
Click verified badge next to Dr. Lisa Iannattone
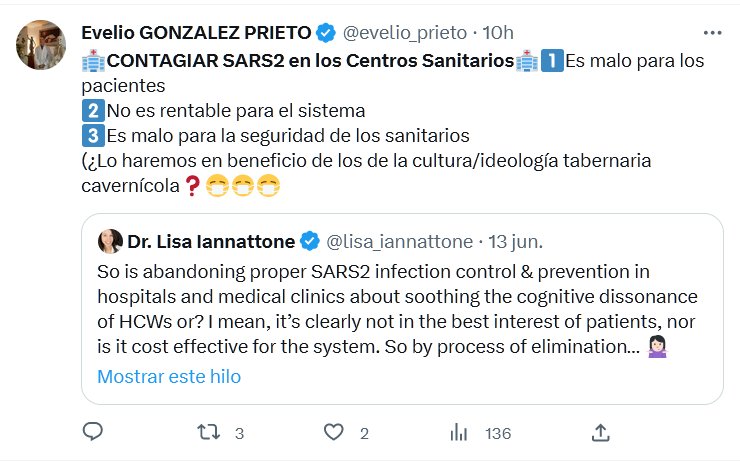point(310,241)
